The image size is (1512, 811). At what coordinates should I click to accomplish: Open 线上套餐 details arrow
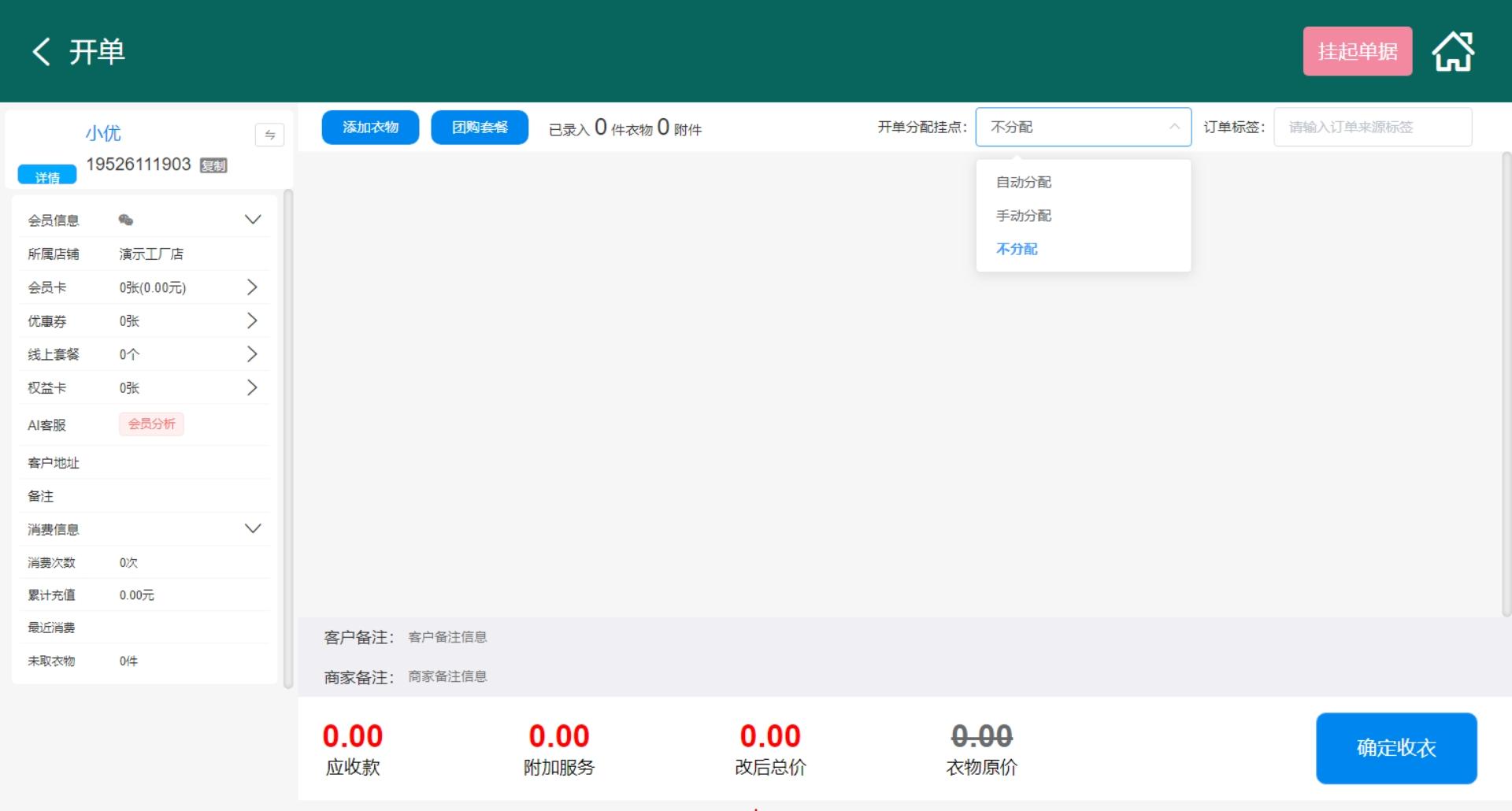coord(252,354)
